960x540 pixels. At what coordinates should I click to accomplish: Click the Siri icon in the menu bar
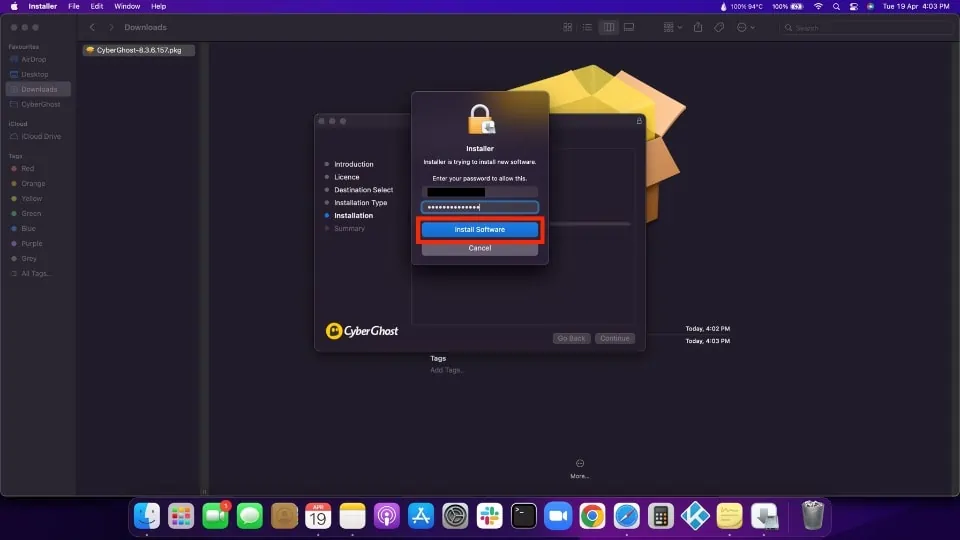[870, 6]
